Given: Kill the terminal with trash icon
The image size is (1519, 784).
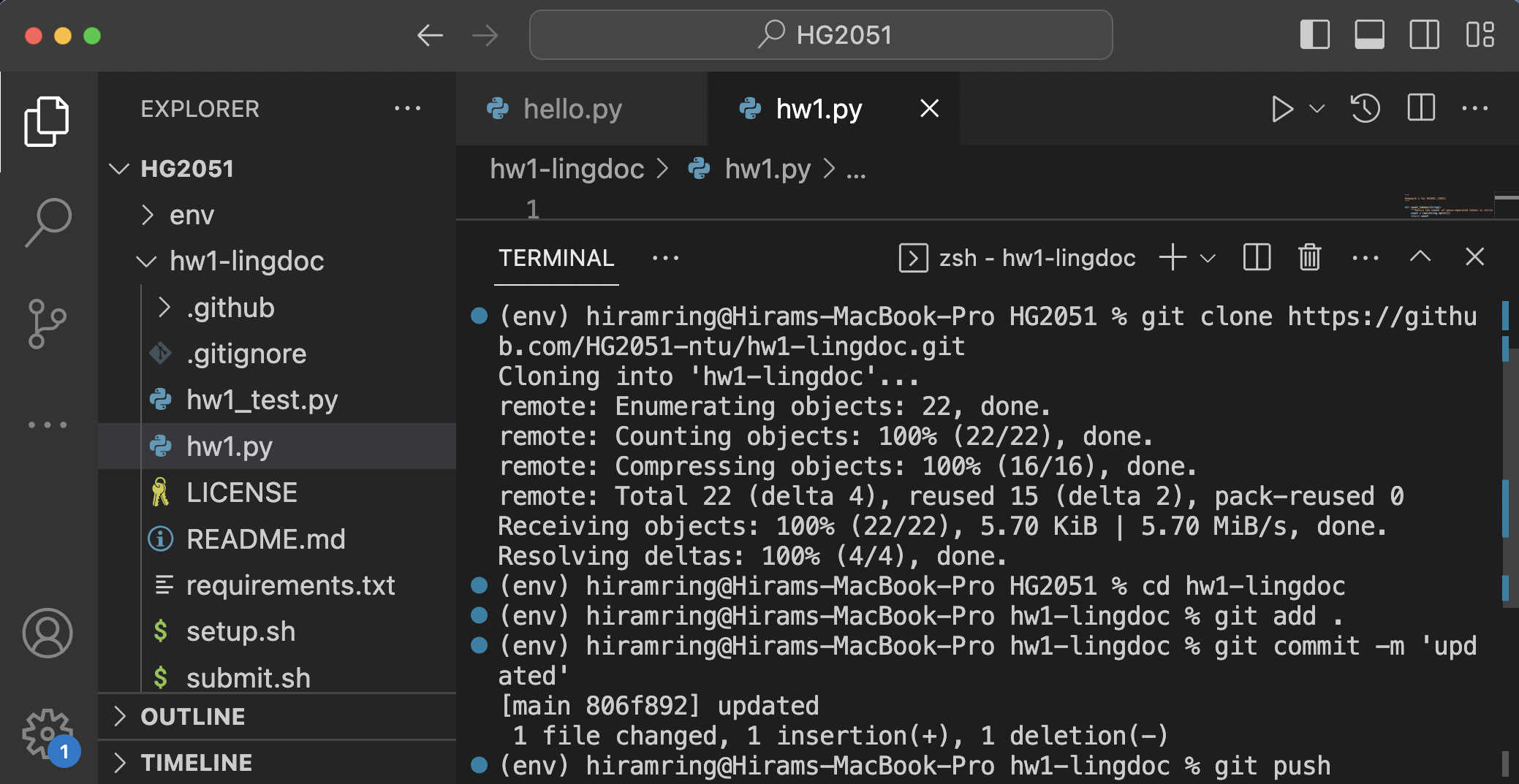Looking at the screenshot, I should pyautogui.click(x=1309, y=257).
